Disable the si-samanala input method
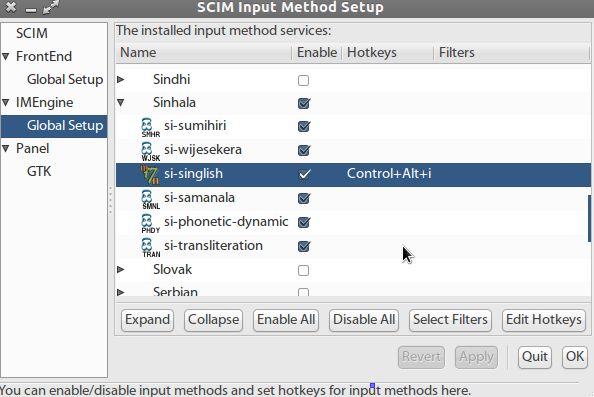The height and width of the screenshot is (397, 594). point(304,198)
